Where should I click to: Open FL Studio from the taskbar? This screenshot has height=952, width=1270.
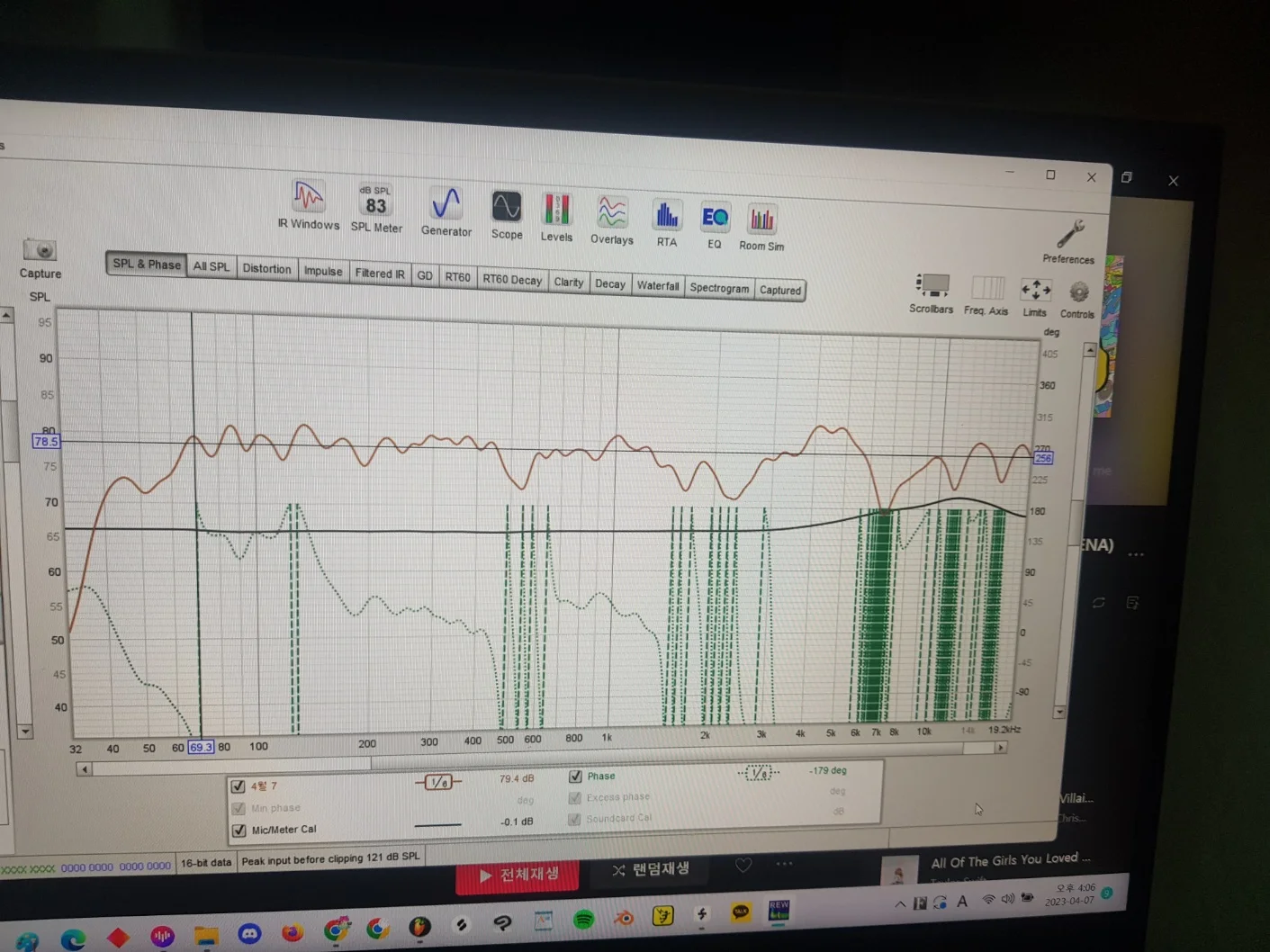[419, 927]
